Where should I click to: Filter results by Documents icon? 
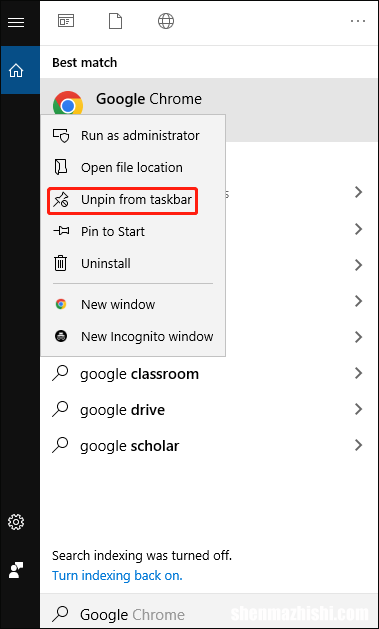116,21
